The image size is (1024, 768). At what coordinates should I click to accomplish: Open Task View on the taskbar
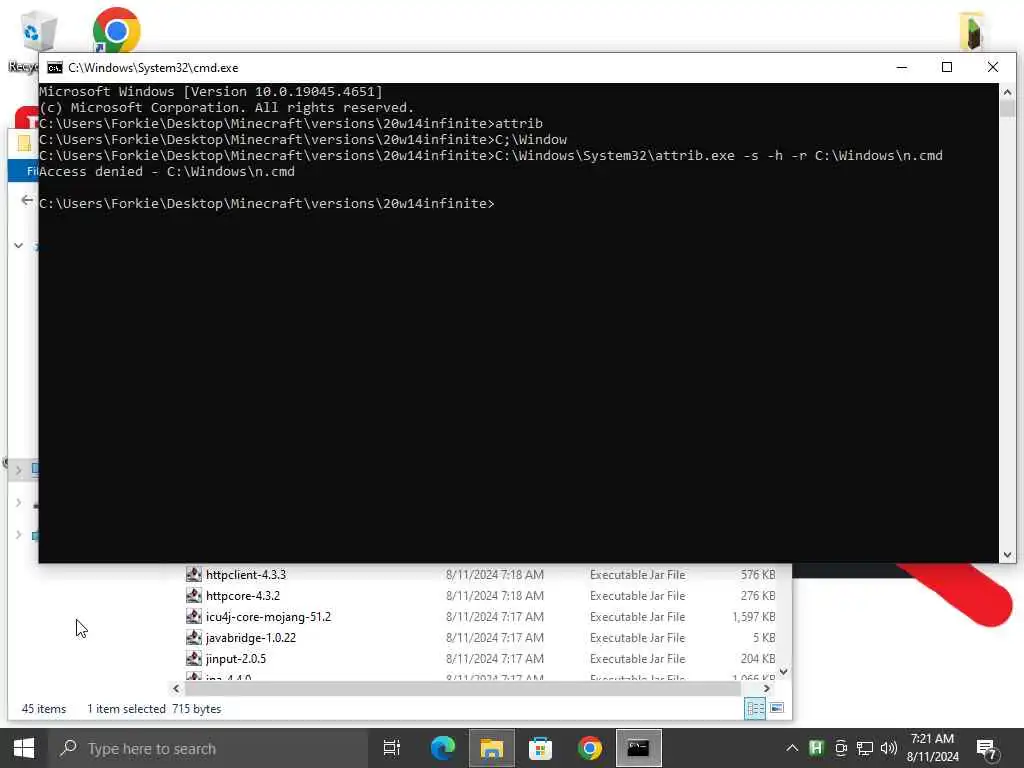[392, 748]
